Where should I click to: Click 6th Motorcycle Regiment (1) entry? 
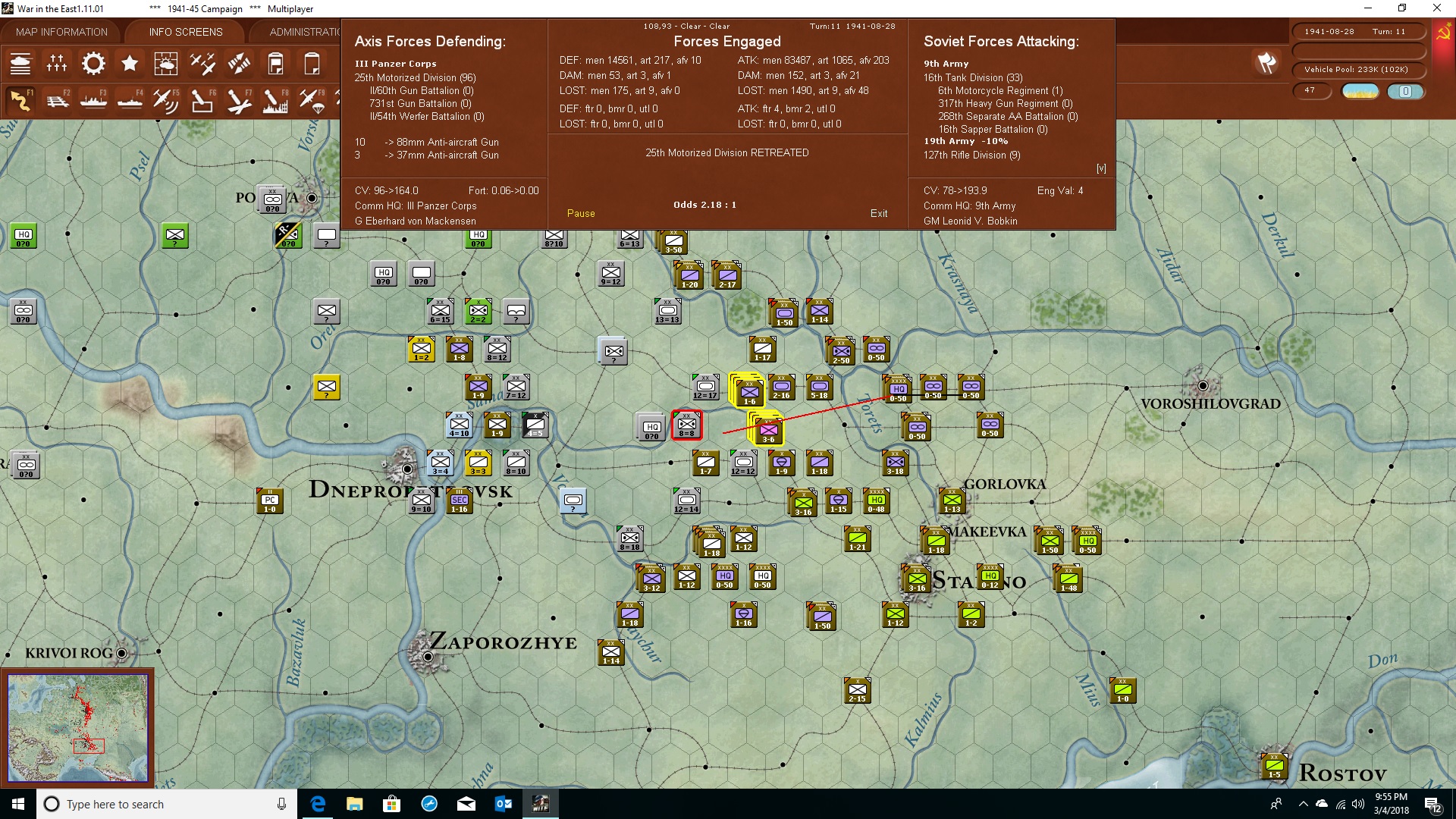[x=1000, y=90]
